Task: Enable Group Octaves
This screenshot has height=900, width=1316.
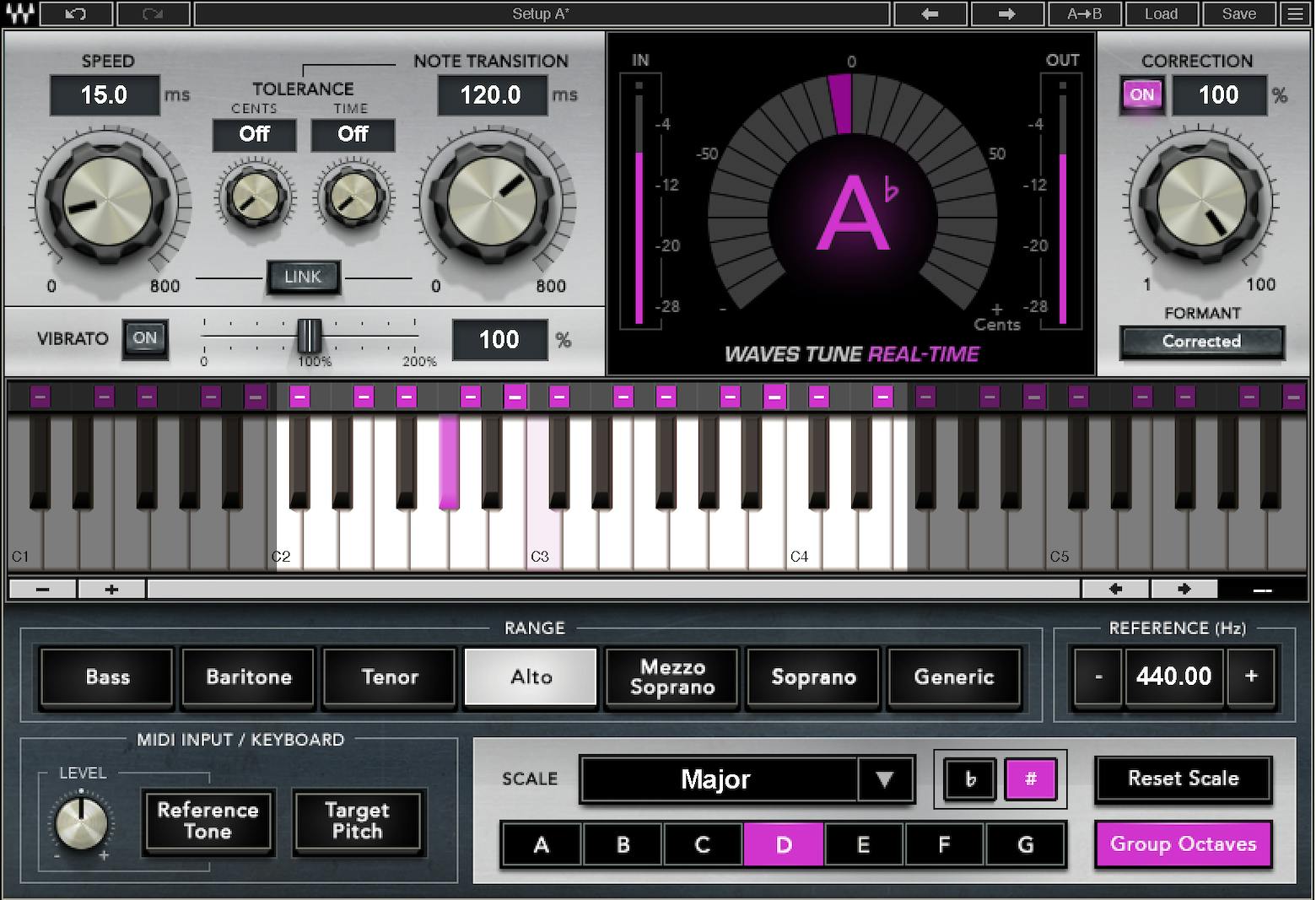Action: 1183,843
